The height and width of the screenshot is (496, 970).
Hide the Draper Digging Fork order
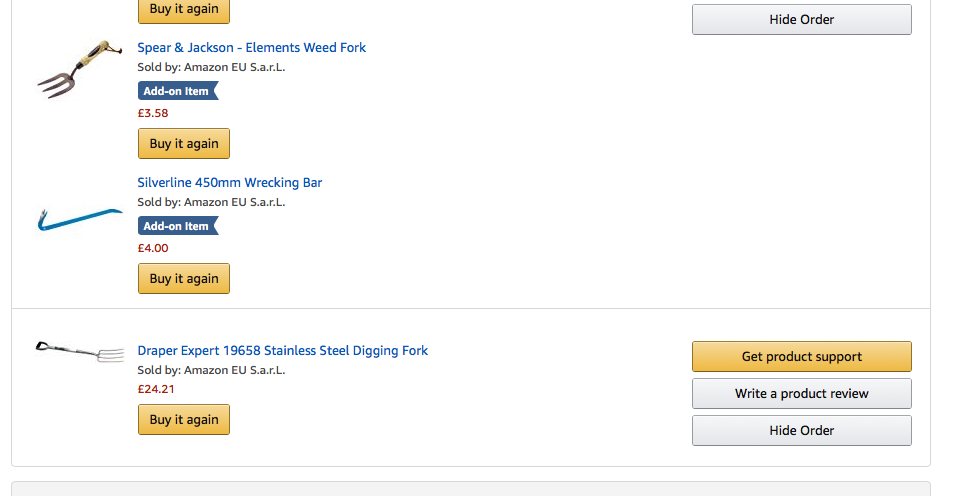point(801,430)
